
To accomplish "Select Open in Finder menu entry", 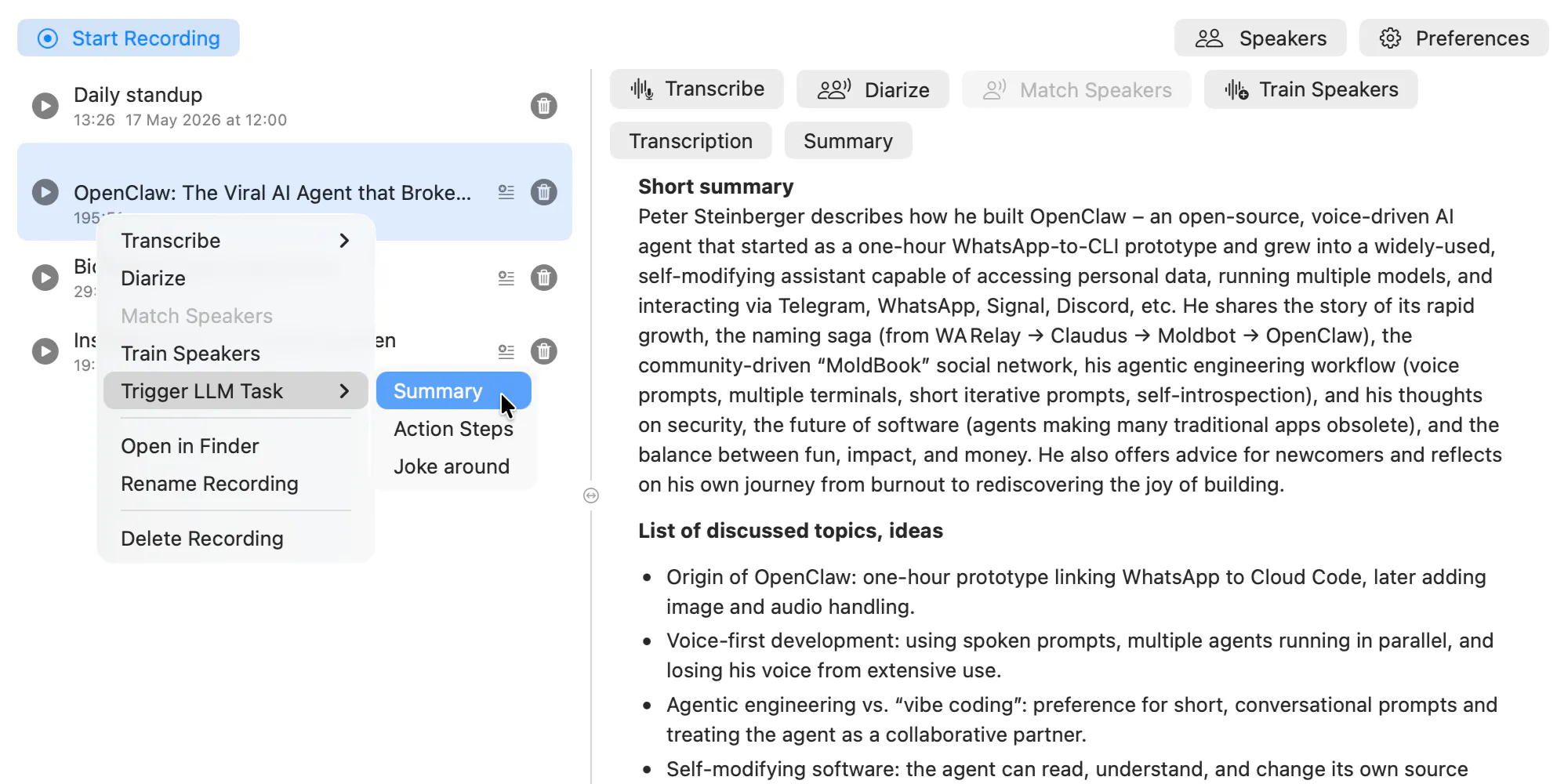I will (x=235, y=446).
